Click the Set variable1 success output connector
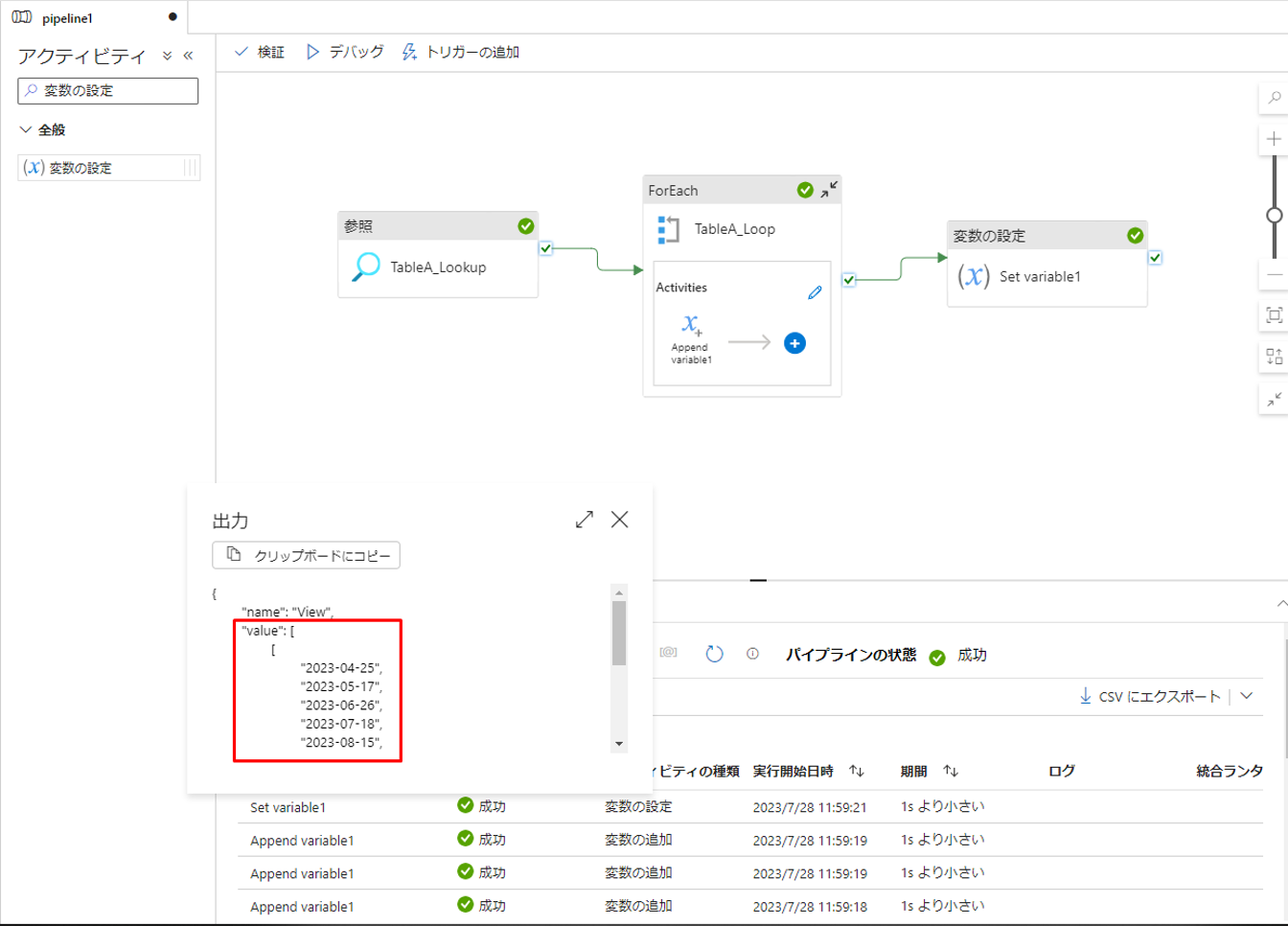1288x926 pixels. coord(1156,258)
